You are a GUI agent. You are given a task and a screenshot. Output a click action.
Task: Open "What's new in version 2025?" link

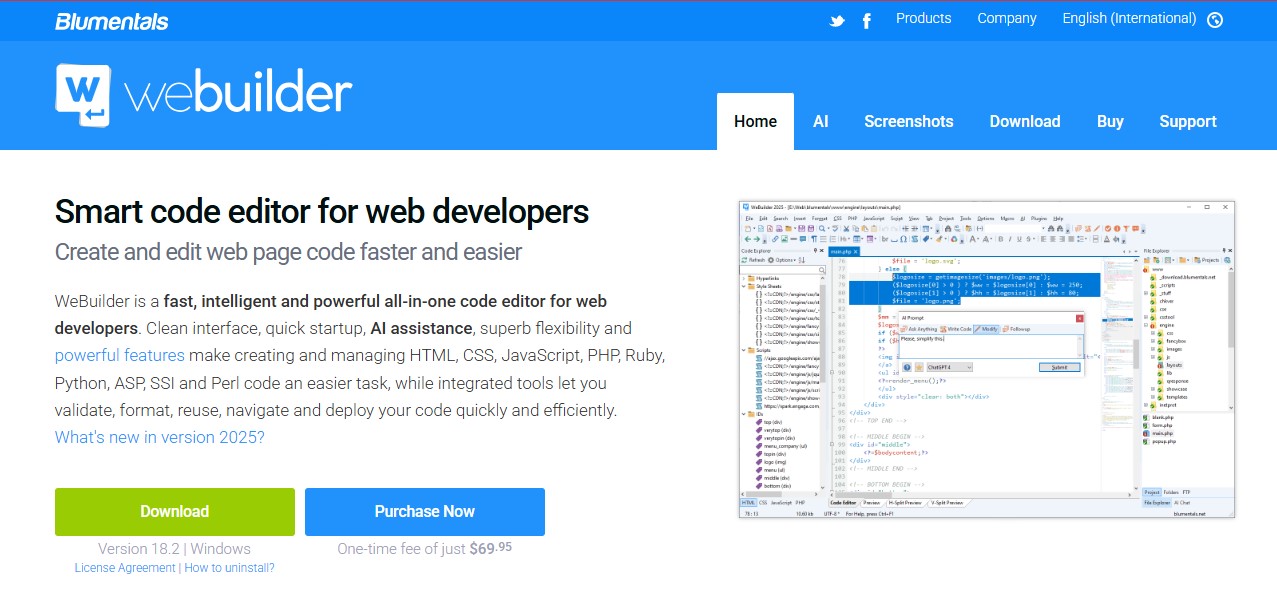click(x=160, y=437)
